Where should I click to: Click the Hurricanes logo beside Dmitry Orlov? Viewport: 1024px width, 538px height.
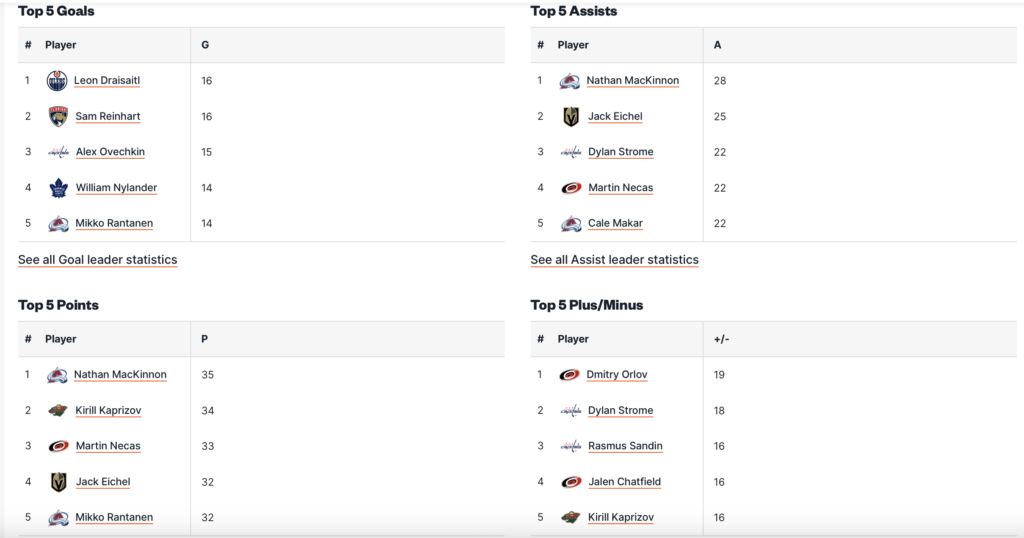point(570,375)
